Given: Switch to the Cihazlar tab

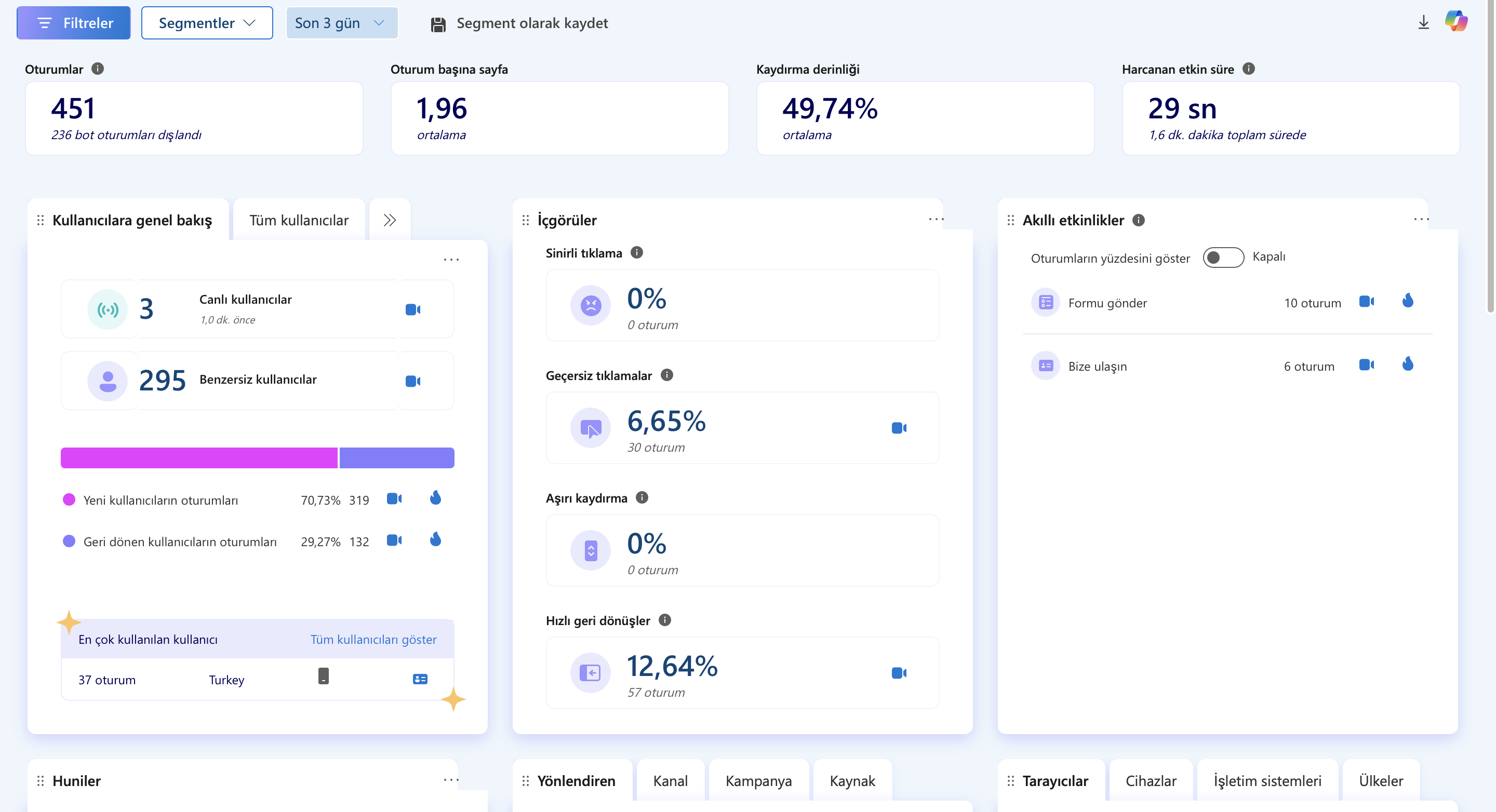Looking at the screenshot, I should pos(1151,781).
